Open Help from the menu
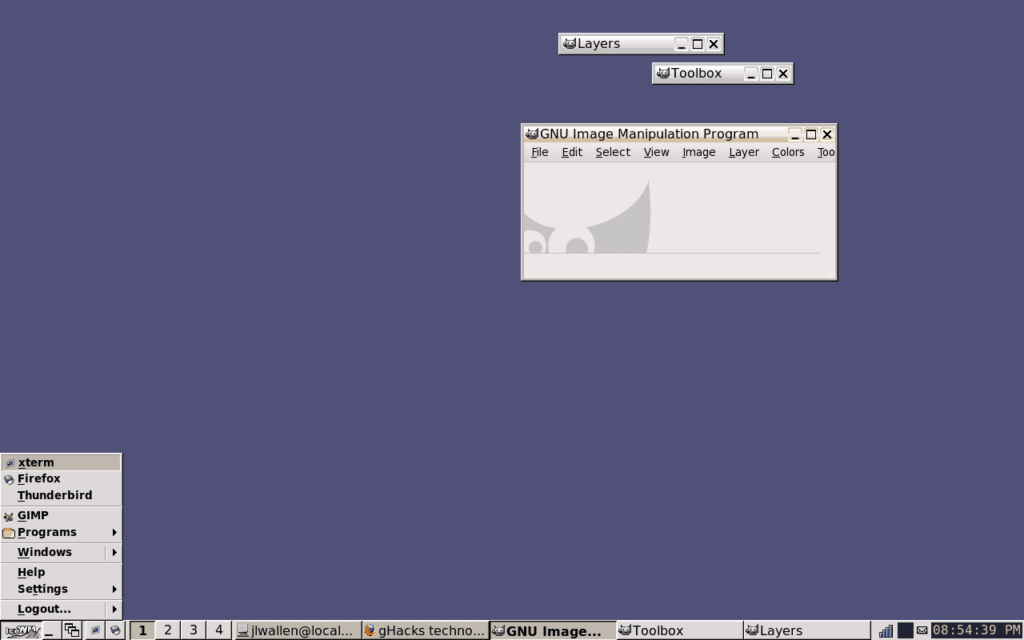Viewport: 1024px width, 640px height. 31,571
